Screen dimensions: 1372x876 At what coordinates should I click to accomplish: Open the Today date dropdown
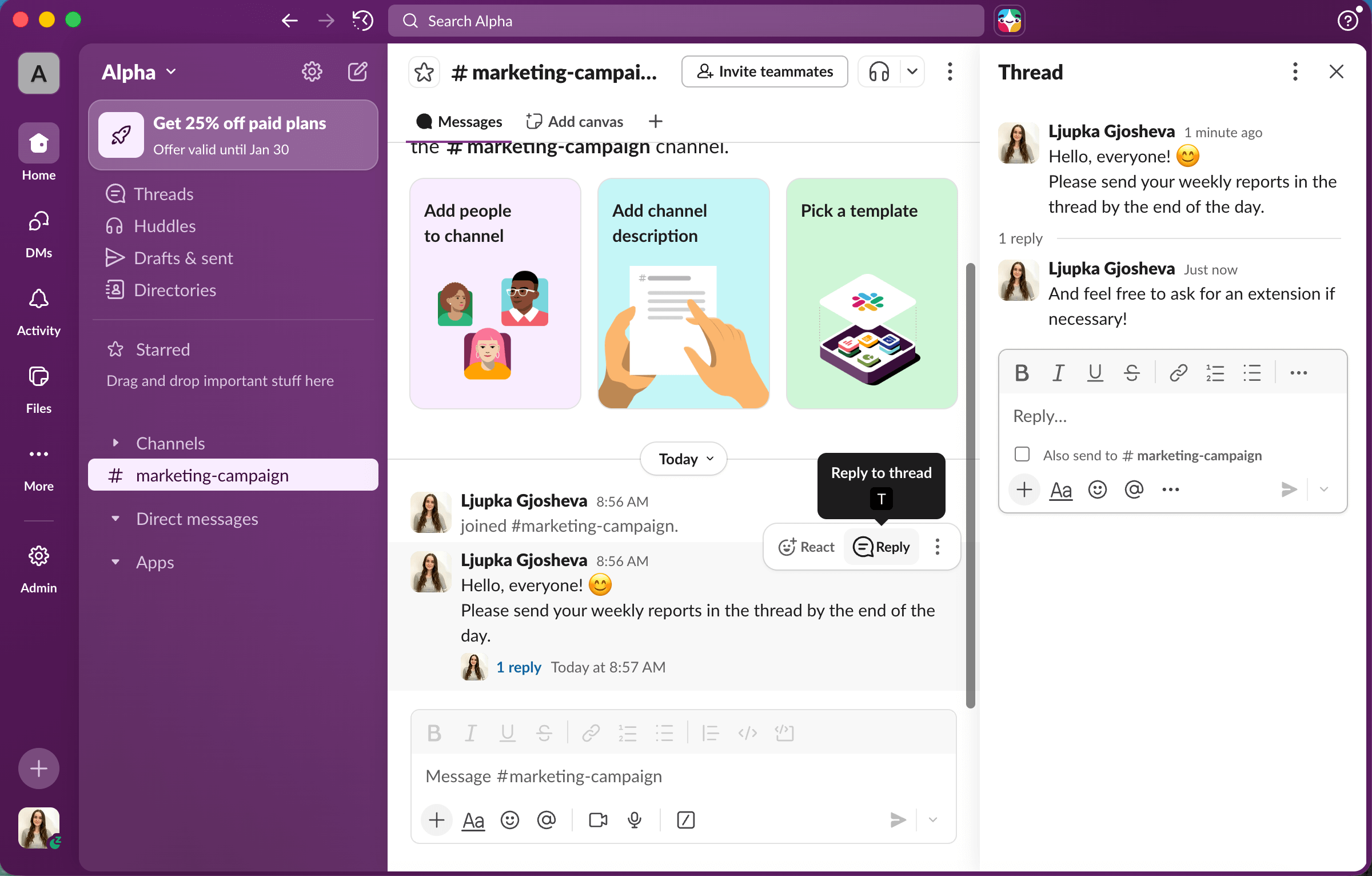coord(683,459)
